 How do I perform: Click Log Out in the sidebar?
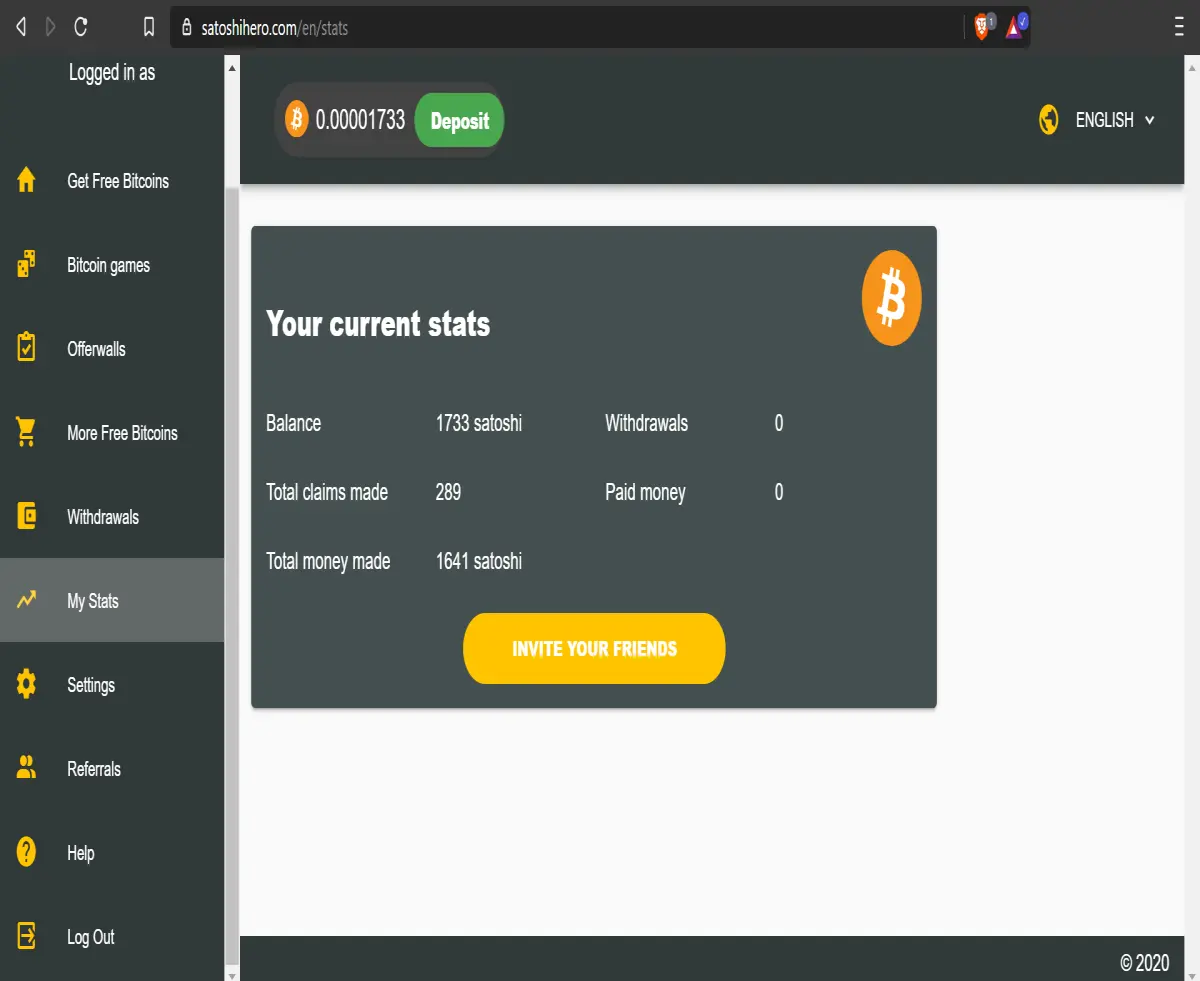[x=112, y=937]
